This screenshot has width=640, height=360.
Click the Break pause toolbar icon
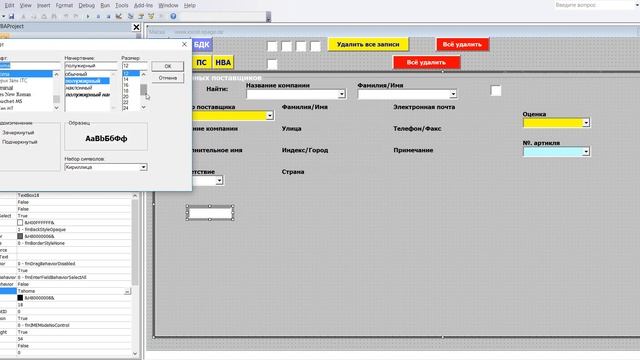(x=98, y=16)
